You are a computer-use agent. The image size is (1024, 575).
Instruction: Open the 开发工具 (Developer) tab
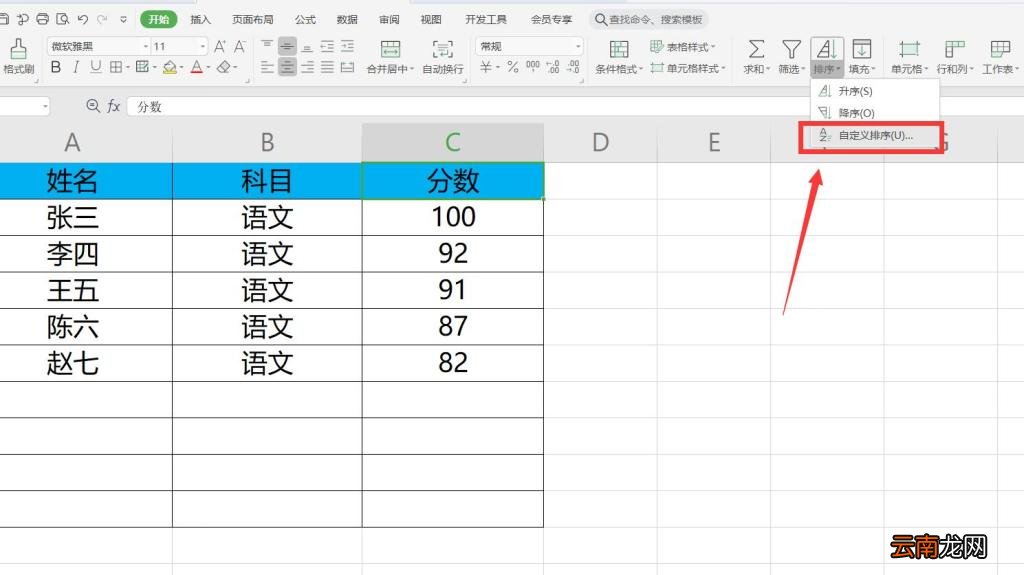coord(486,20)
